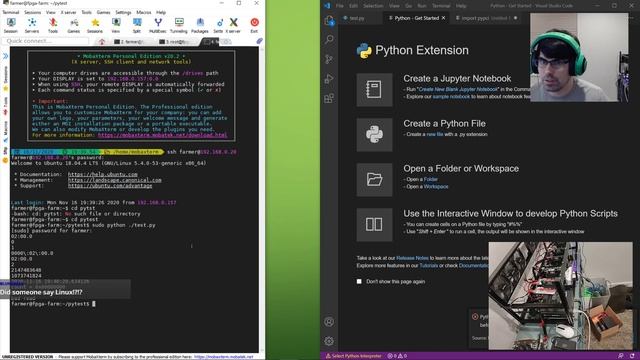Click the subscribe link in MobaXterm footer
Viewport: 640px width, 360px height.
pyautogui.click(x=223, y=357)
